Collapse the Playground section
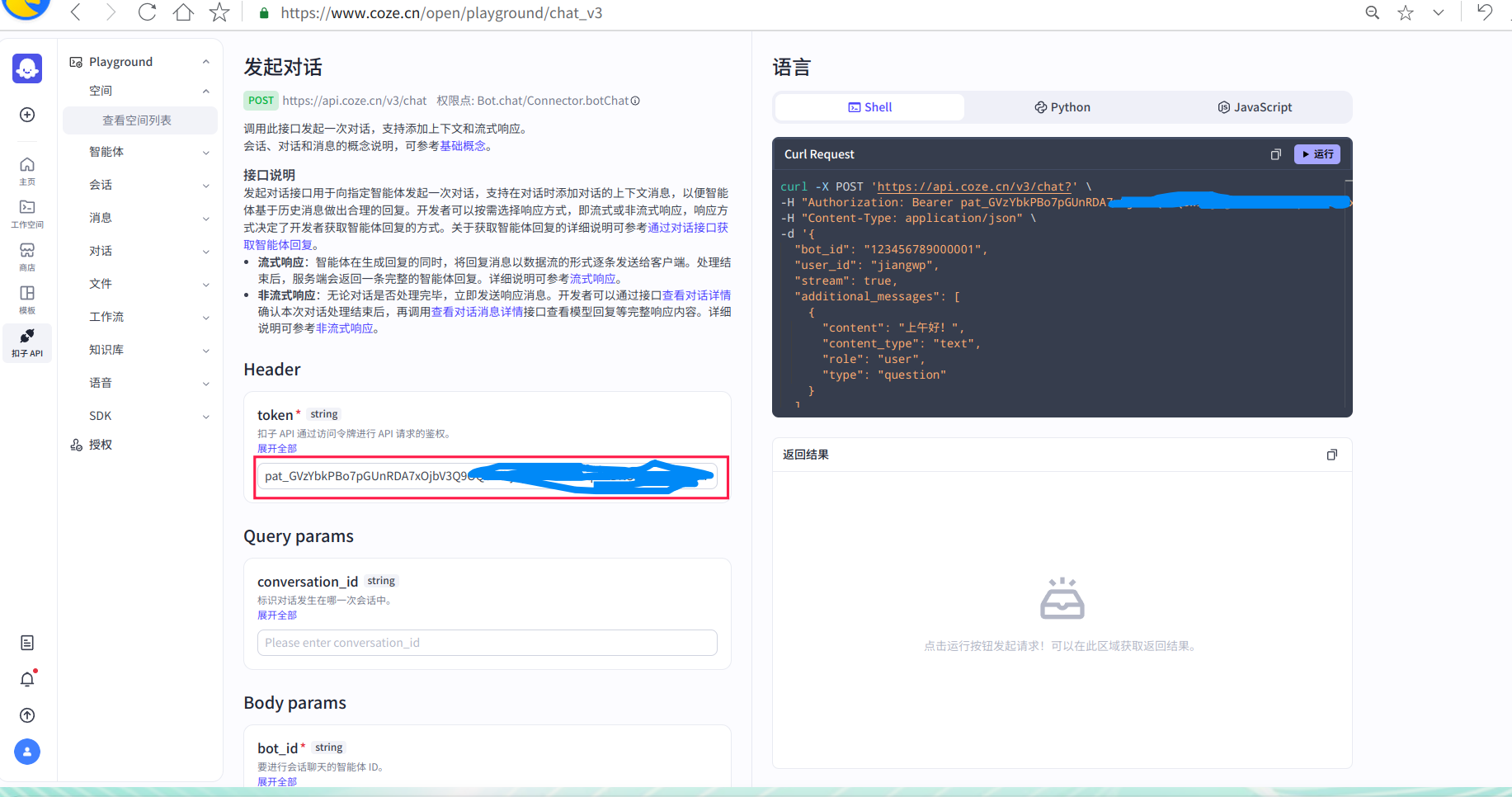Screen dimensions: 1512x797 (206, 62)
